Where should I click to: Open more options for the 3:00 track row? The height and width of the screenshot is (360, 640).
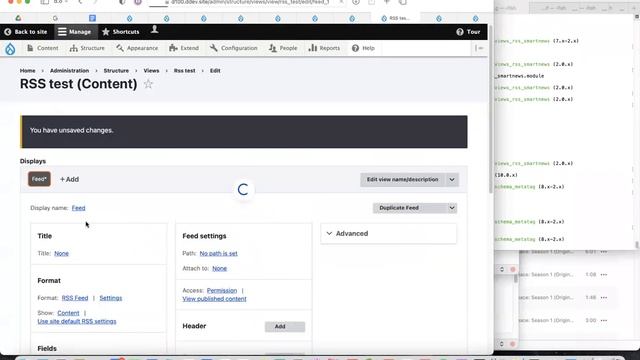point(604,320)
